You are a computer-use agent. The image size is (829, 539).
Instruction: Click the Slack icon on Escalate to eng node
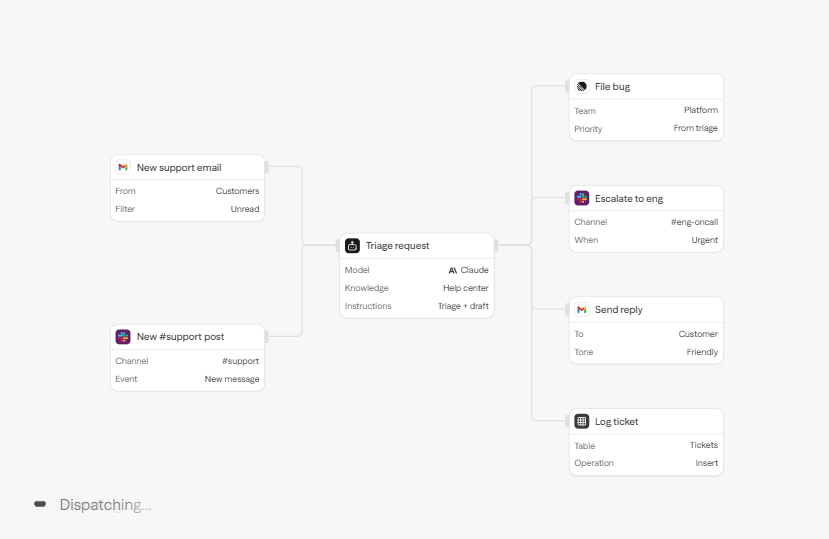point(582,198)
